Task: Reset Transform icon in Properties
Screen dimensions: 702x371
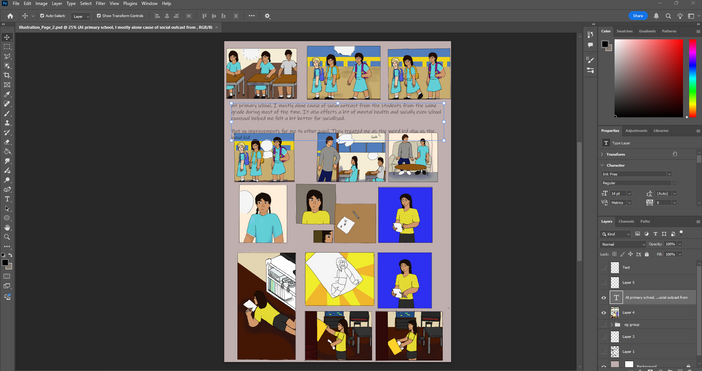Action: tap(675, 154)
